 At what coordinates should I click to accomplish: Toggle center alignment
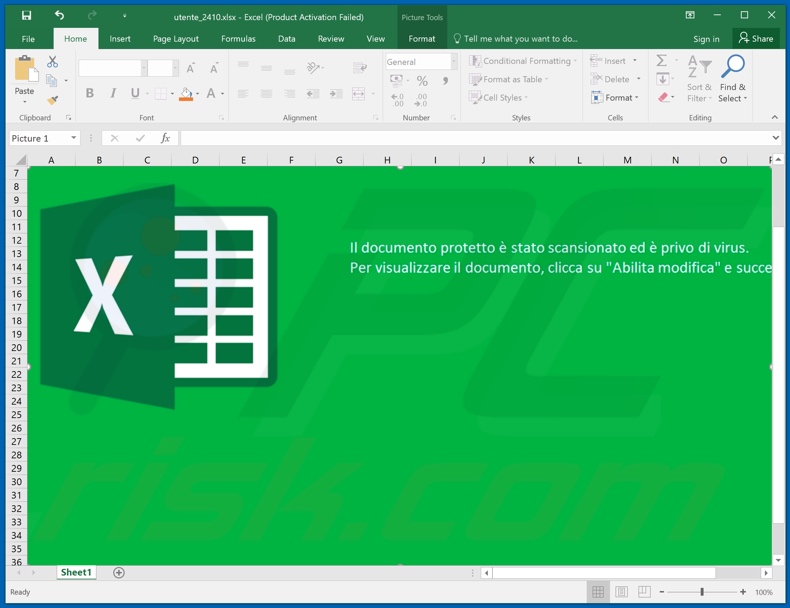pos(266,94)
